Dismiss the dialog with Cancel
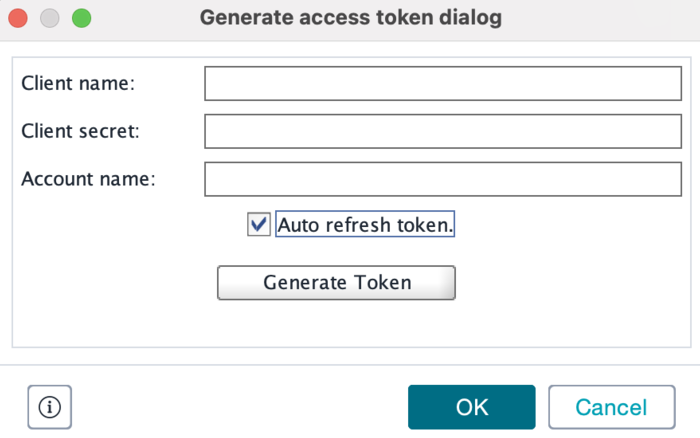 [x=611, y=407]
